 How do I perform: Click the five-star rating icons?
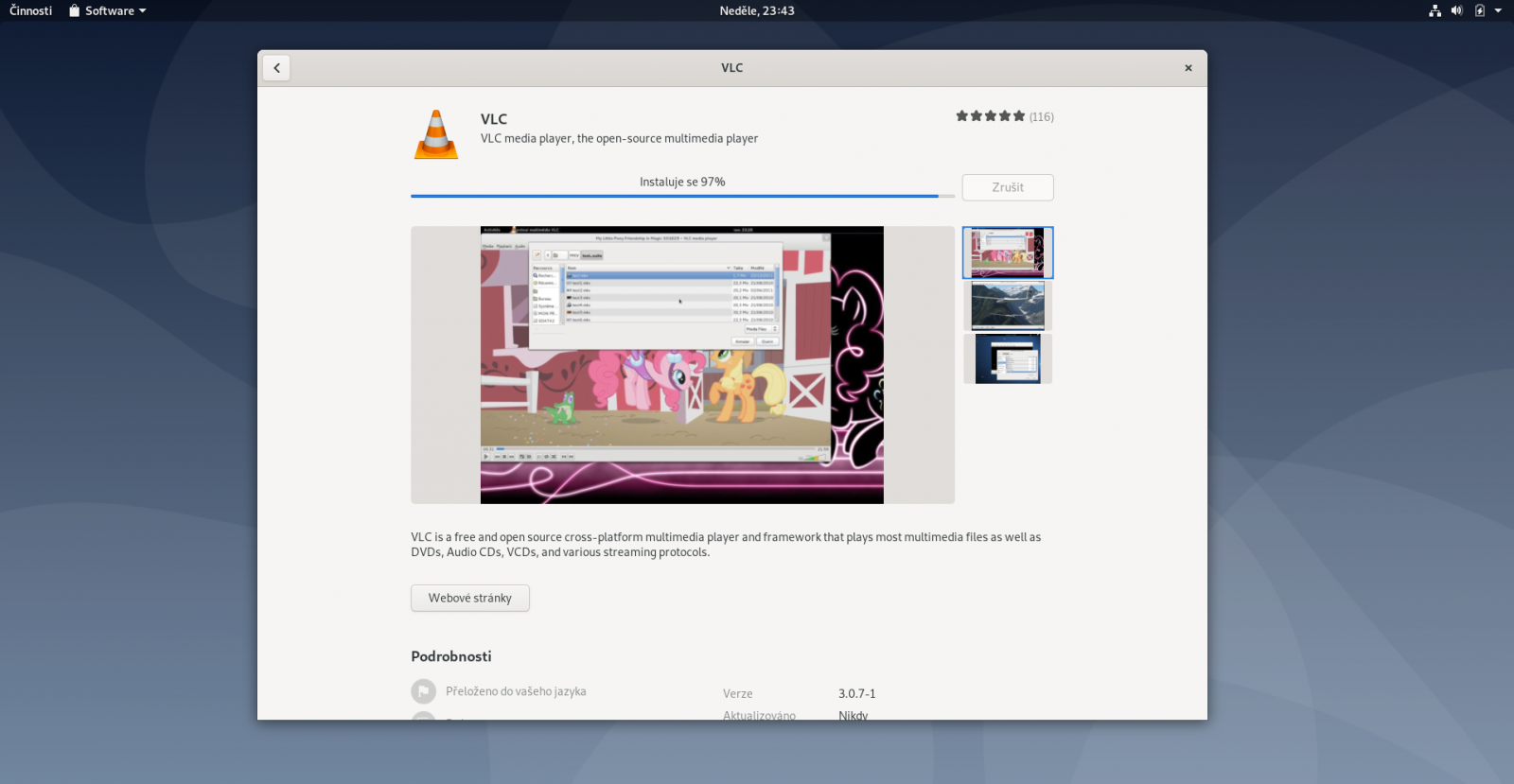coord(990,116)
